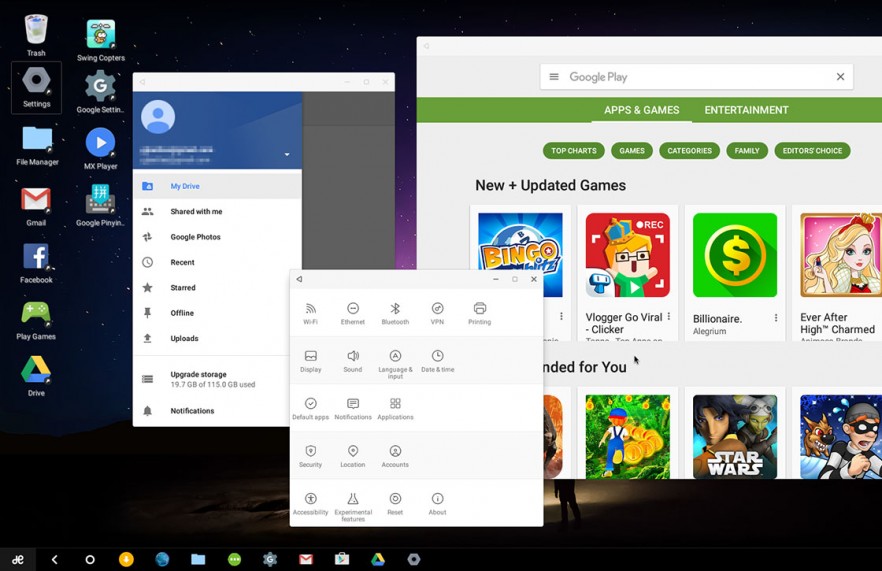Viewport: 882px width, 571px height.
Task: Expand account switcher arrow in Drive
Action: tap(287, 155)
